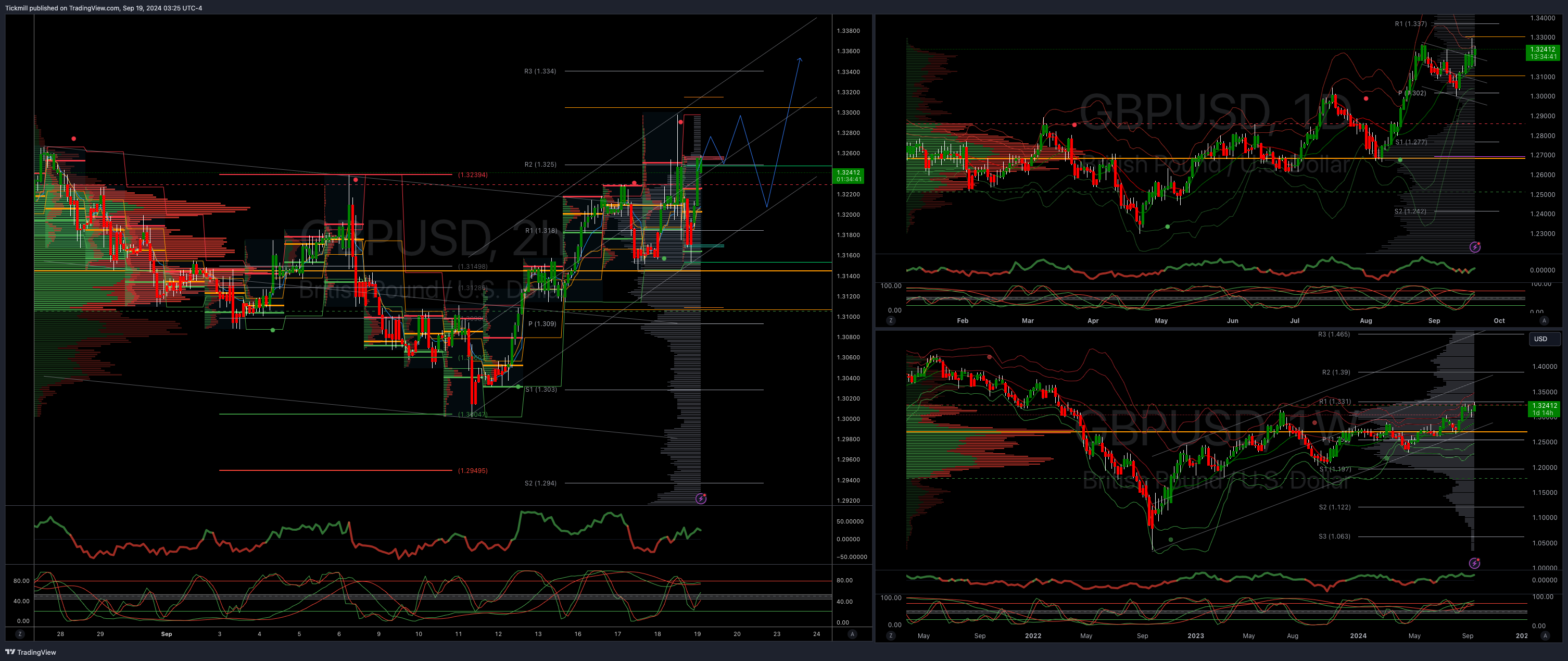The height and width of the screenshot is (661, 1568).
Task: Click the (1.31498) level label
Action: [x=472, y=266]
